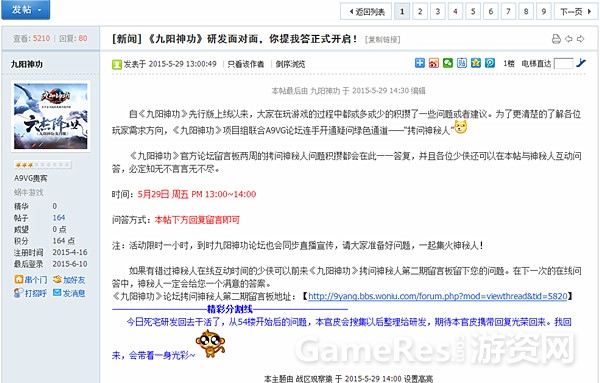The width and height of the screenshot is (600, 383).
Task: Advance with the 下一页 next page button
Action: (576, 11)
